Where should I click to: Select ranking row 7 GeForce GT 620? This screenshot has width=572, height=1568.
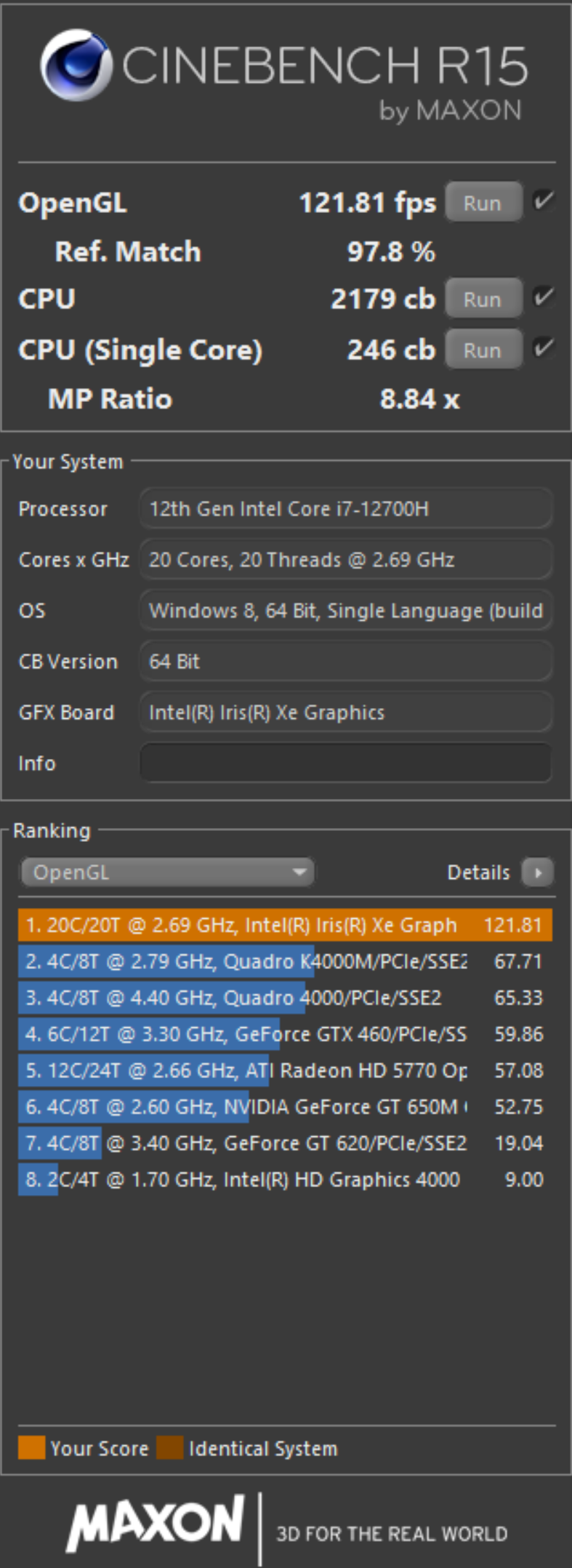pos(285,1143)
